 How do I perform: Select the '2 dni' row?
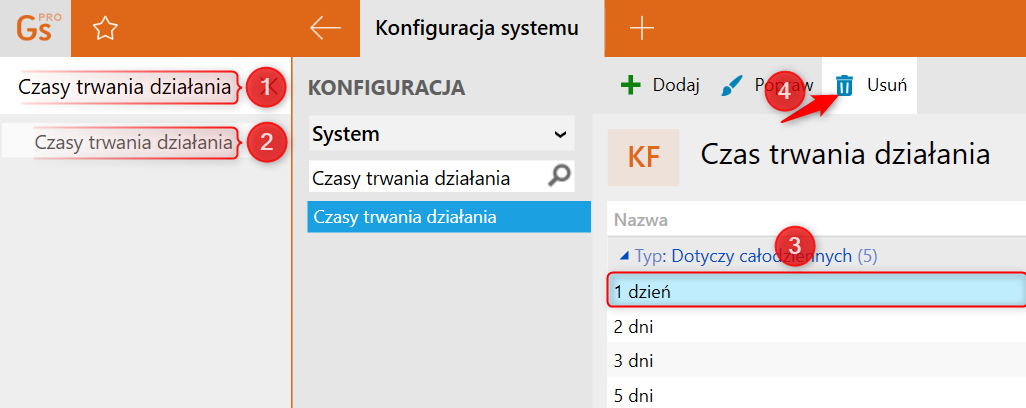pyautogui.click(x=815, y=326)
